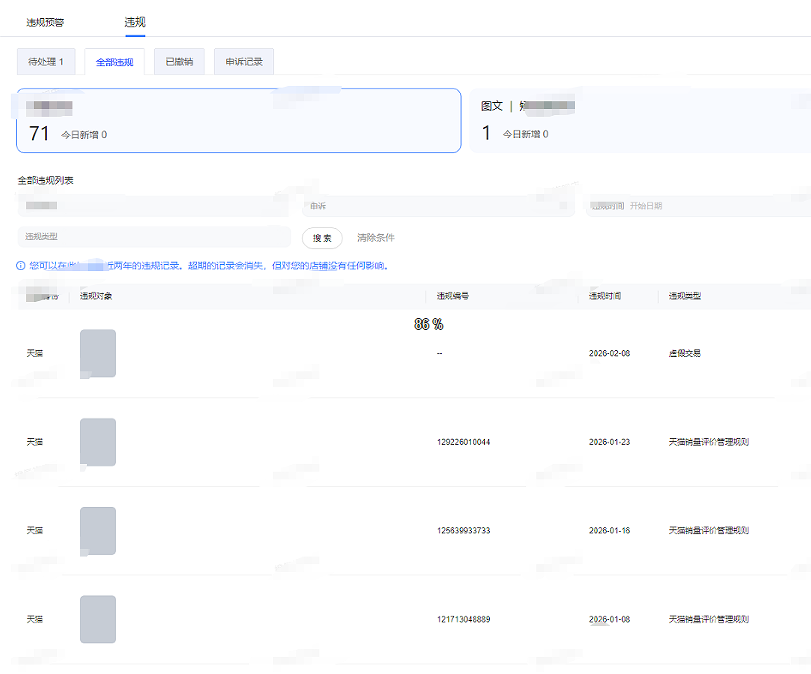Open thumbnail of the 虚假交易 violation row
The width and height of the screenshot is (811, 674).
98,353
